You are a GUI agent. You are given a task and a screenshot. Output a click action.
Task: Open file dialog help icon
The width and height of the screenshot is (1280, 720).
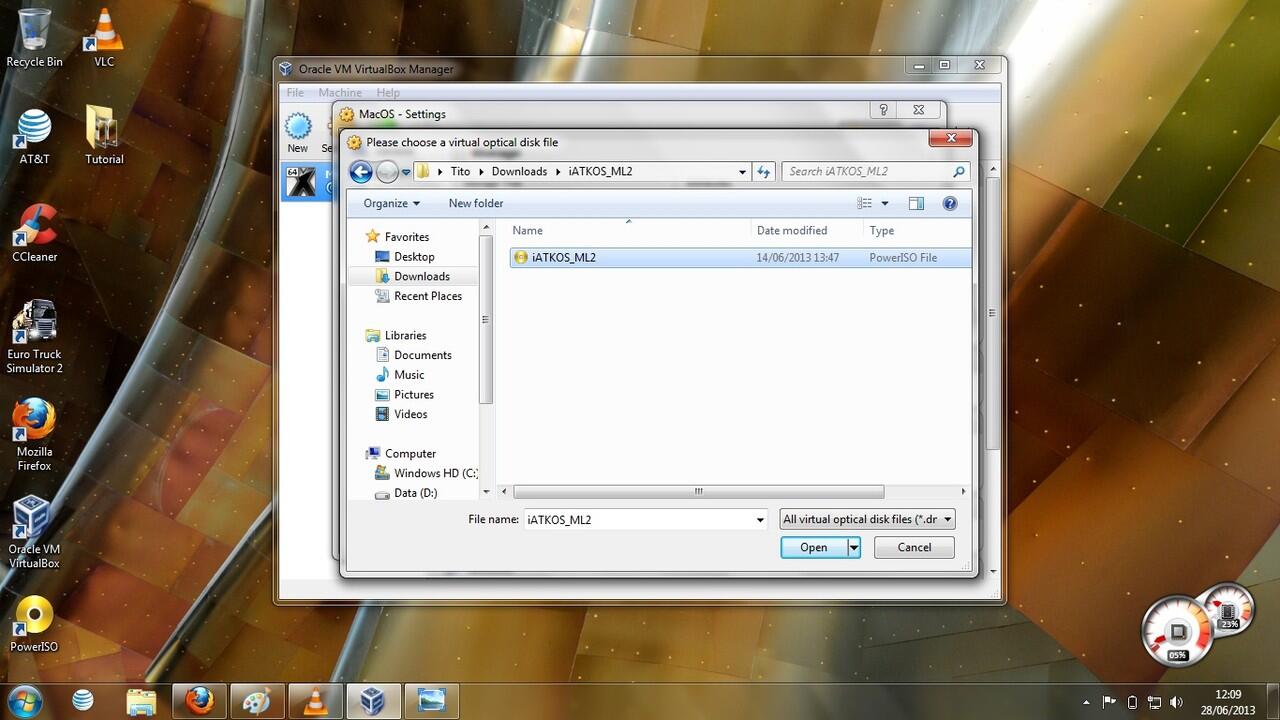pyautogui.click(x=950, y=203)
